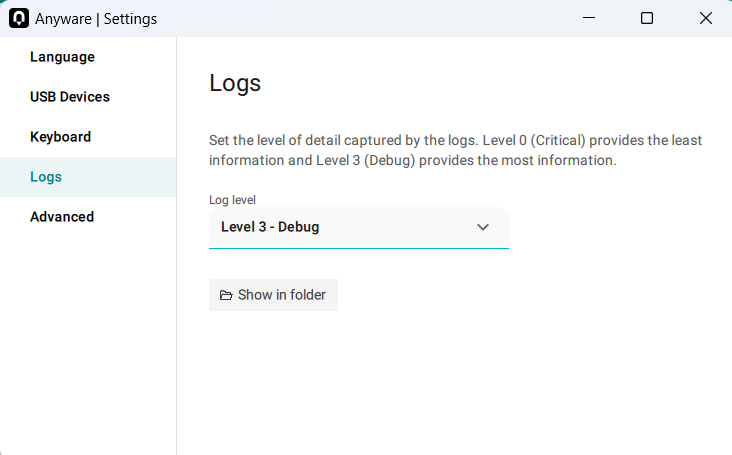732x455 pixels.
Task: Click the Level 3 - Debug selected value
Action: [x=270, y=227]
